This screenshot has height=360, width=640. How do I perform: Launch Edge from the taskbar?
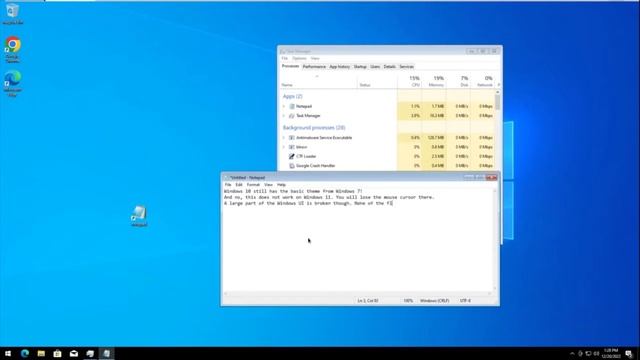coord(25,353)
